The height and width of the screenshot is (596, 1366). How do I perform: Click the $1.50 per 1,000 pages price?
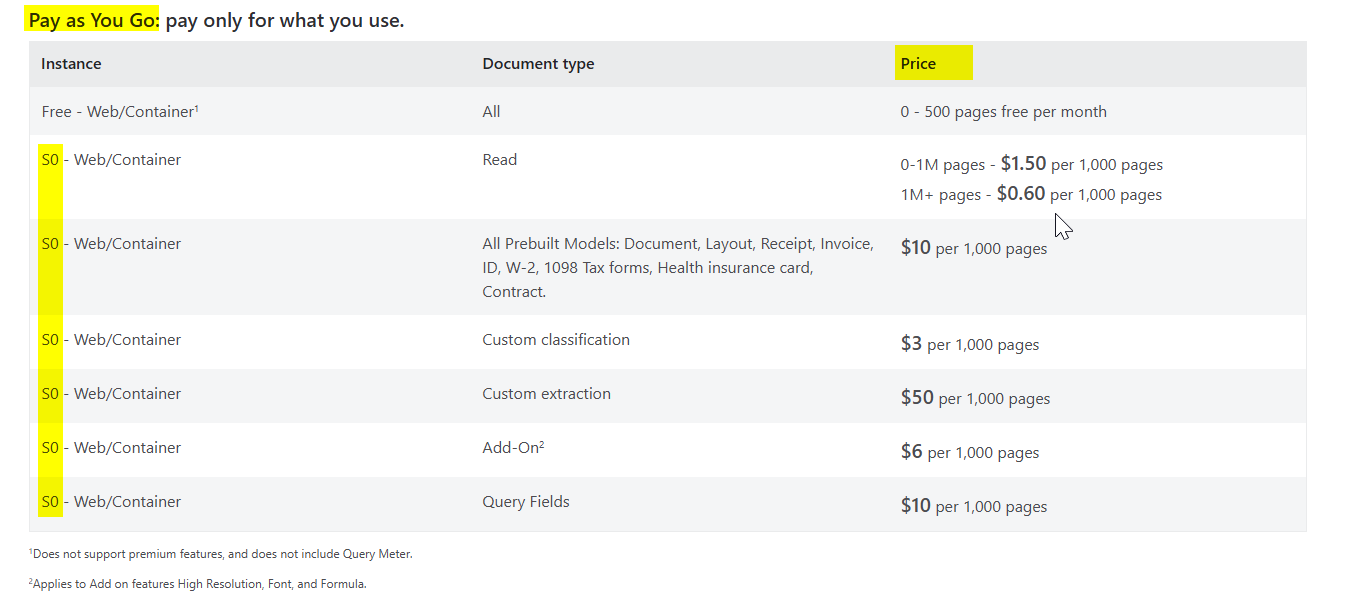[1082, 164]
